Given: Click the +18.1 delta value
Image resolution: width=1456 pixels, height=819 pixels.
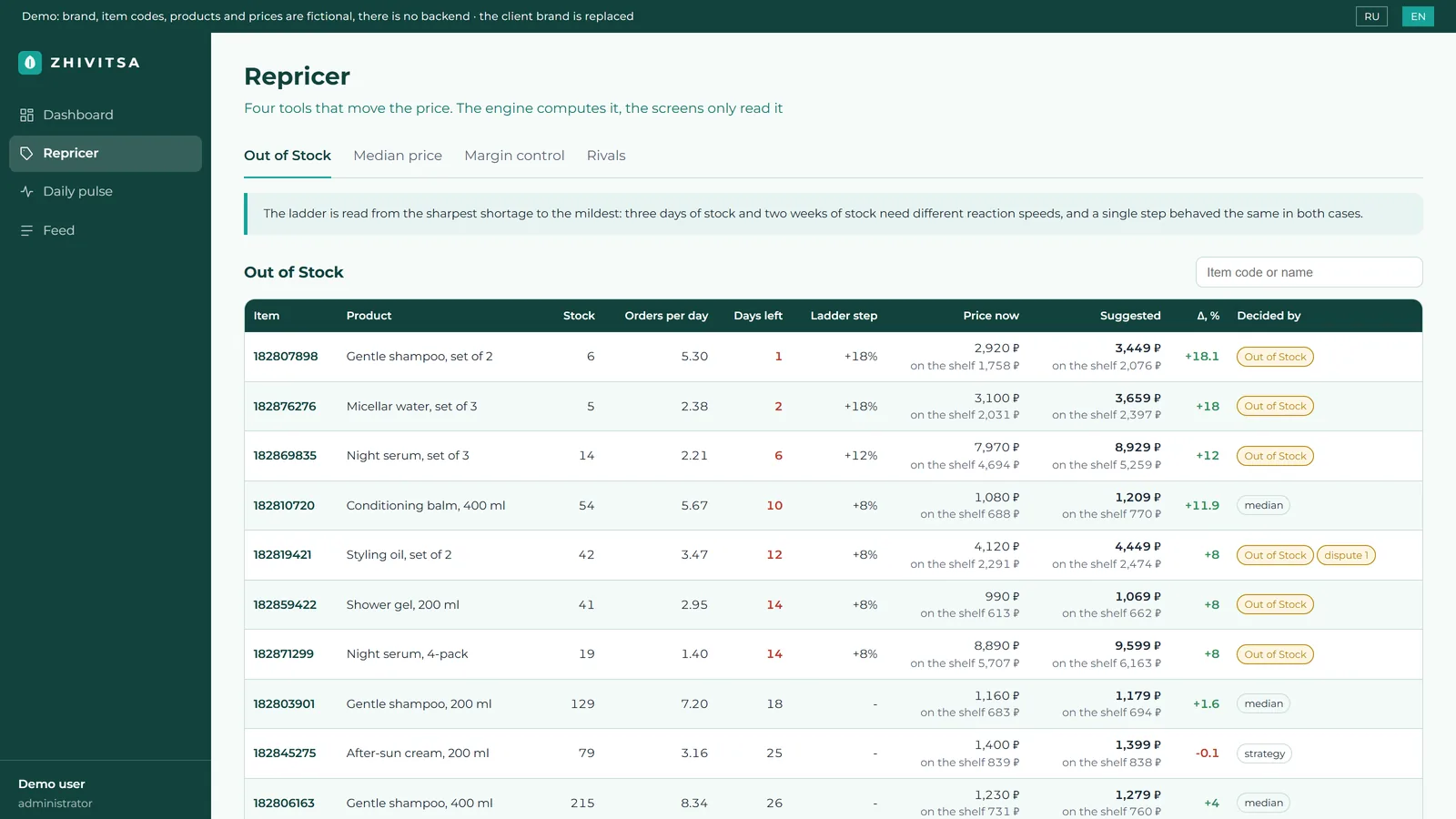Looking at the screenshot, I should pos(1201,357).
